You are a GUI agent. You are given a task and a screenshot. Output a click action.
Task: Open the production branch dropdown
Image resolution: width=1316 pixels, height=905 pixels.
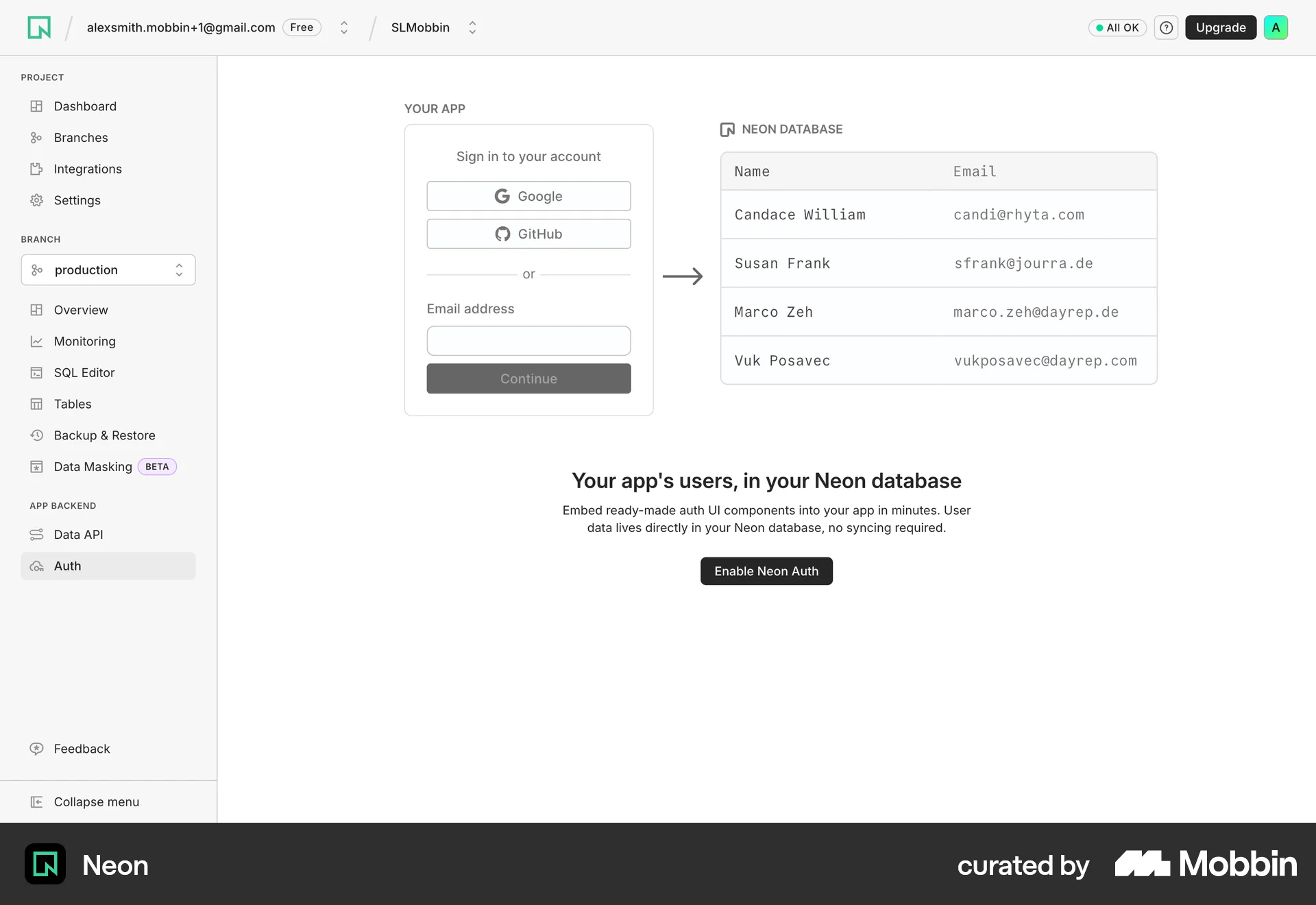tap(108, 270)
